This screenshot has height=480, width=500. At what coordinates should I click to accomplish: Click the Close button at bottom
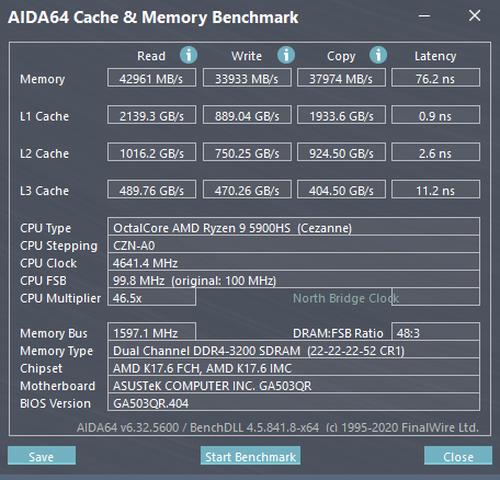point(458,456)
